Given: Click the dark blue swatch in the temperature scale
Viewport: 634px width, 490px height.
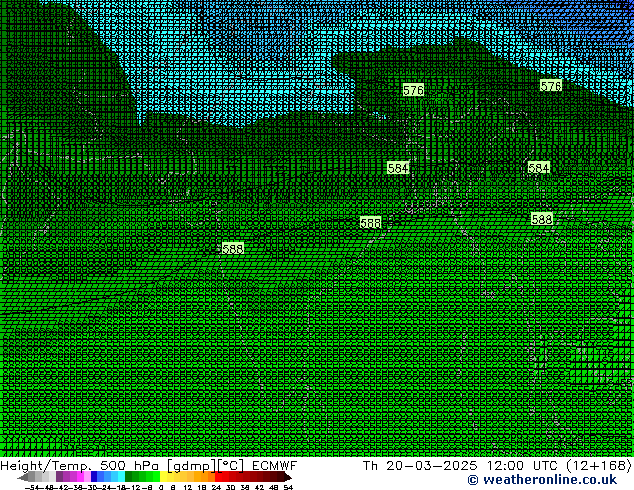Looking at the screenshot, I should point(94,476).
